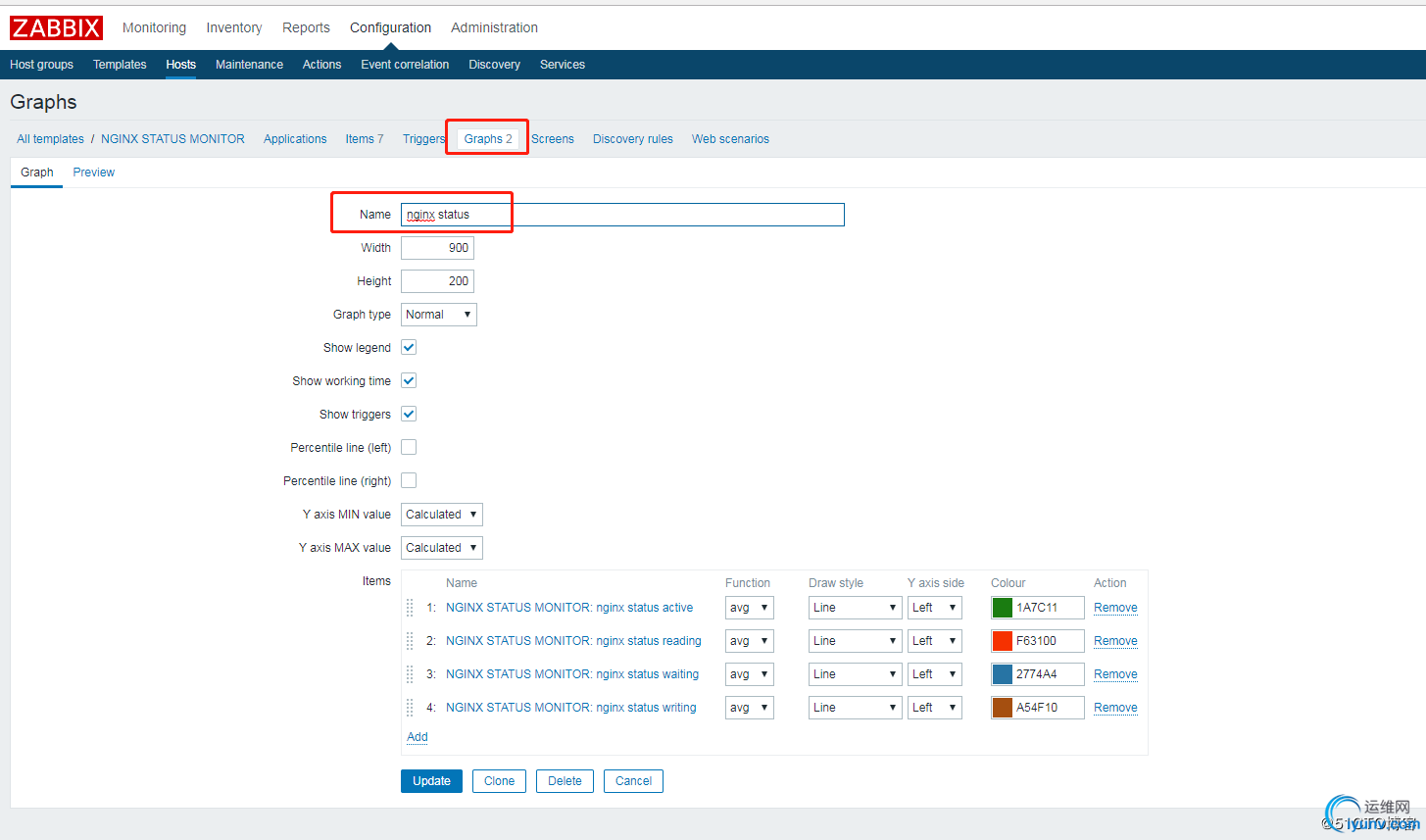The height and width of the screenshot is (840, 1426).
Task: Go to Discovery submenu
Action: pyautogui.click(x=494, y=65)
